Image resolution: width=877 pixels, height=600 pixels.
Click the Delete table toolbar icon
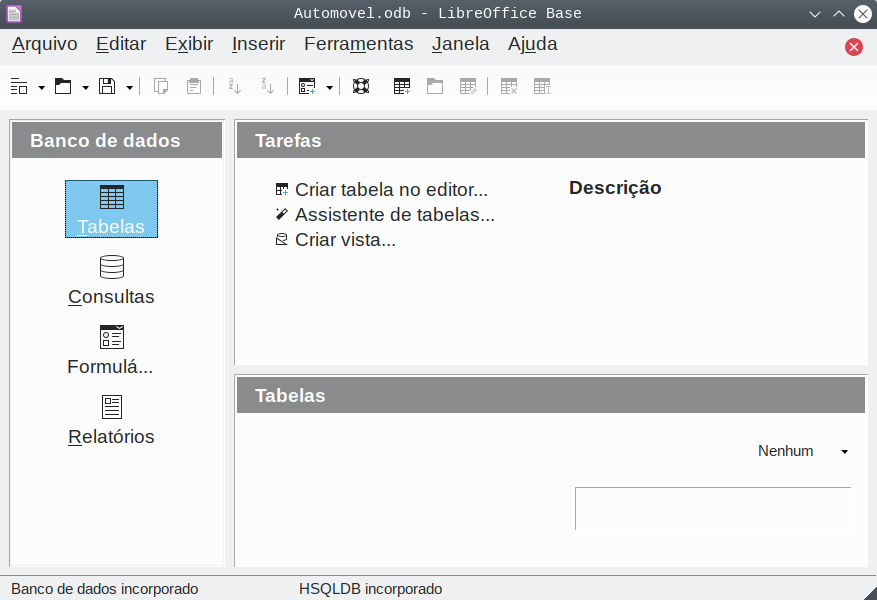[x=508, y=87]
